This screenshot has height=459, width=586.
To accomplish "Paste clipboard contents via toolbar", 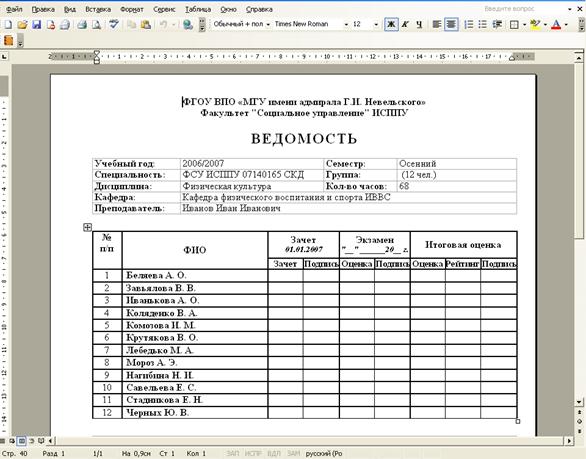I will click(146, 25).
